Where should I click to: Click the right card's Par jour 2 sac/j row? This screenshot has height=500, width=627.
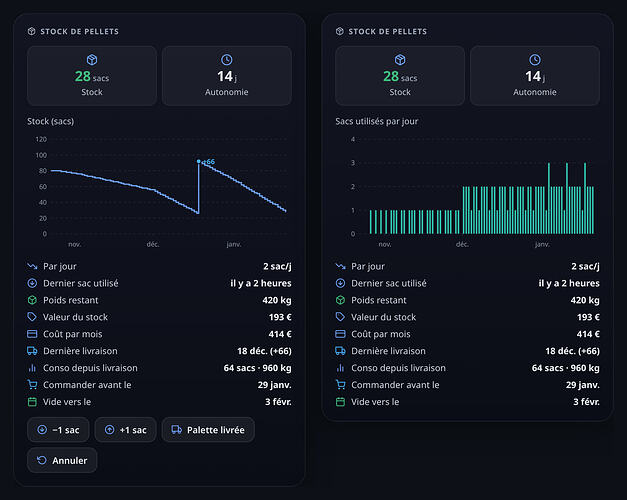tap(467, 266)
